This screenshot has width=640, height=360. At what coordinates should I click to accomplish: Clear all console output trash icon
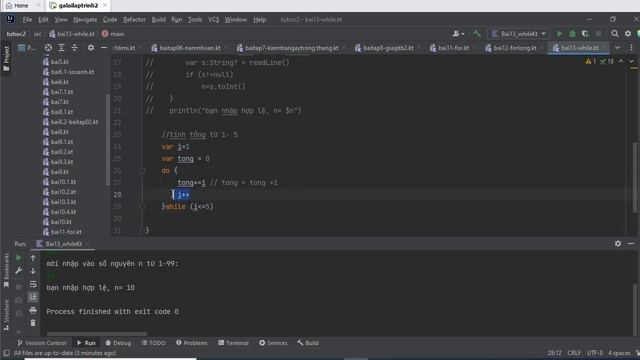(x=33, y=323)
